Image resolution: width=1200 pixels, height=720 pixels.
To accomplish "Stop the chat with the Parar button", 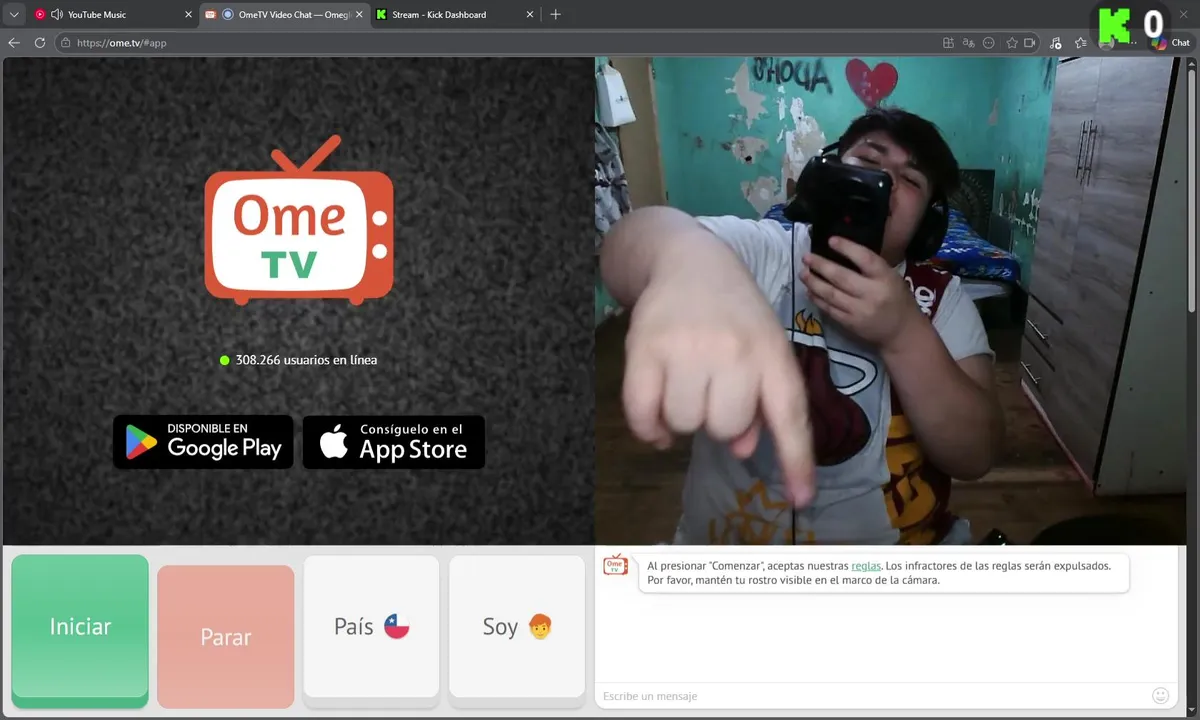I will pos(226,636).
